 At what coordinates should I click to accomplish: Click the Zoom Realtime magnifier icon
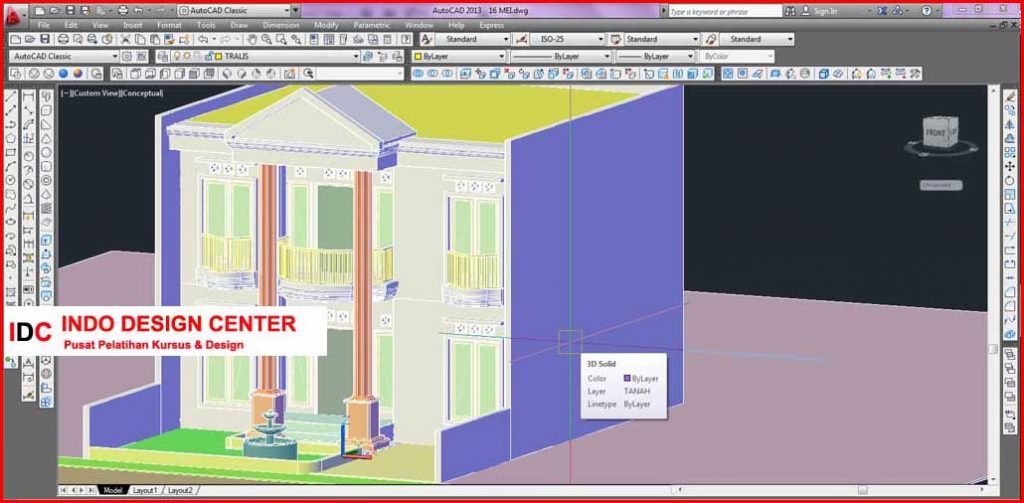267,39
